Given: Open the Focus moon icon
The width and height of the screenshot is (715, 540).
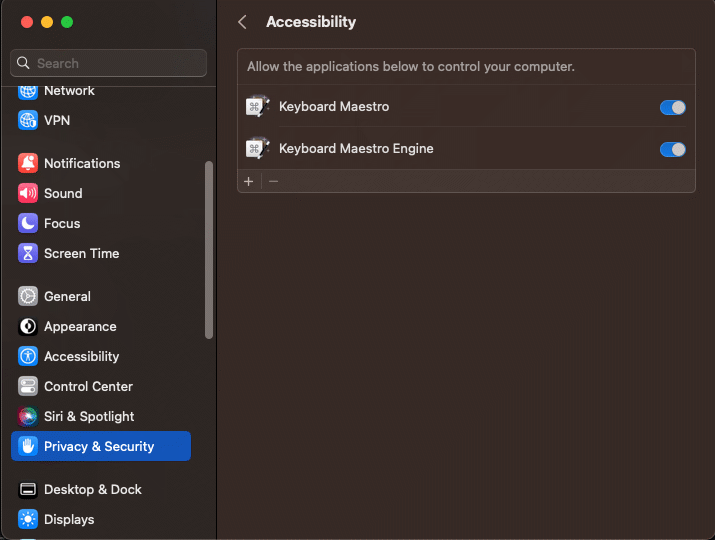Looking at the screenshot, I should click(28, 223).
